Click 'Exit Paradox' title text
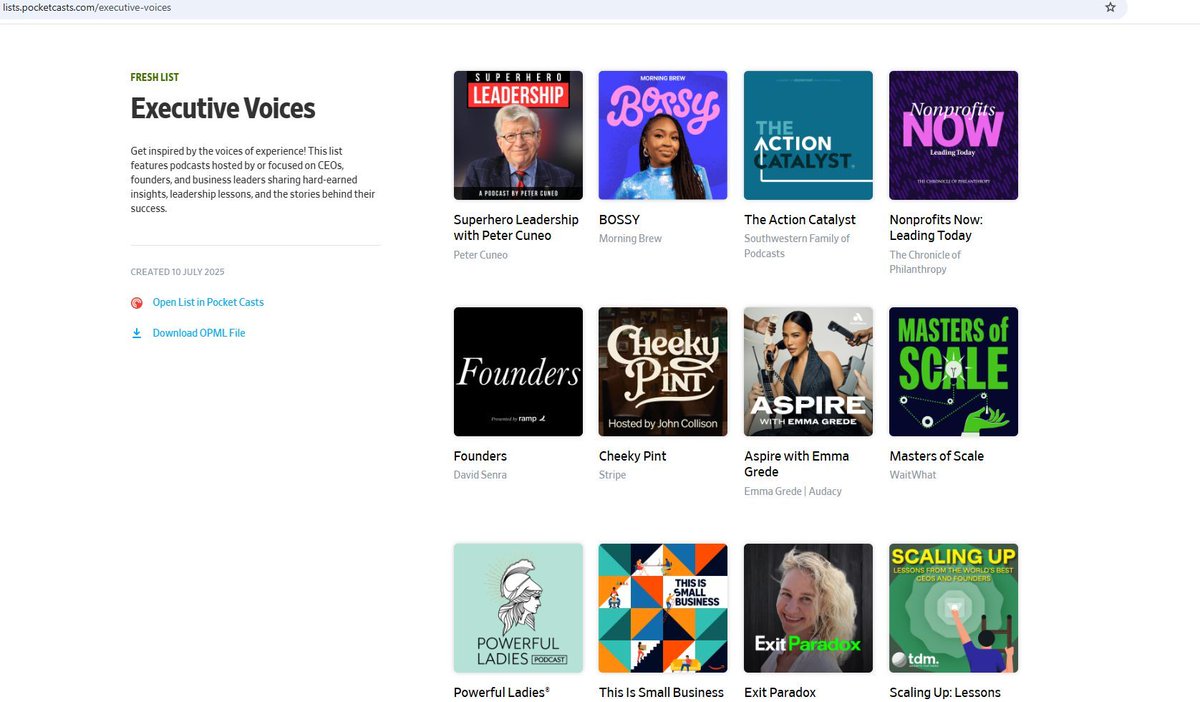The width and height of the screenshot is (1200, 702). [x=780, y=692]
